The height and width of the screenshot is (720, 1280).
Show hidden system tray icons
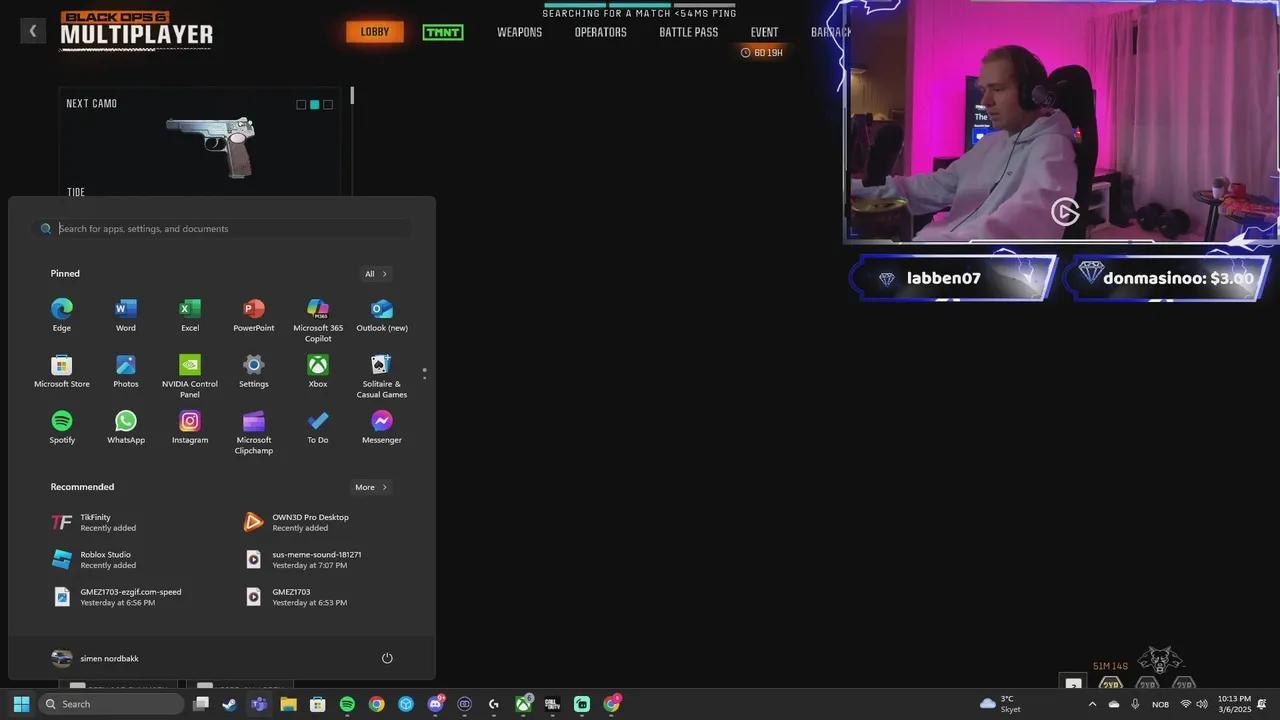tap(1092, 704)
